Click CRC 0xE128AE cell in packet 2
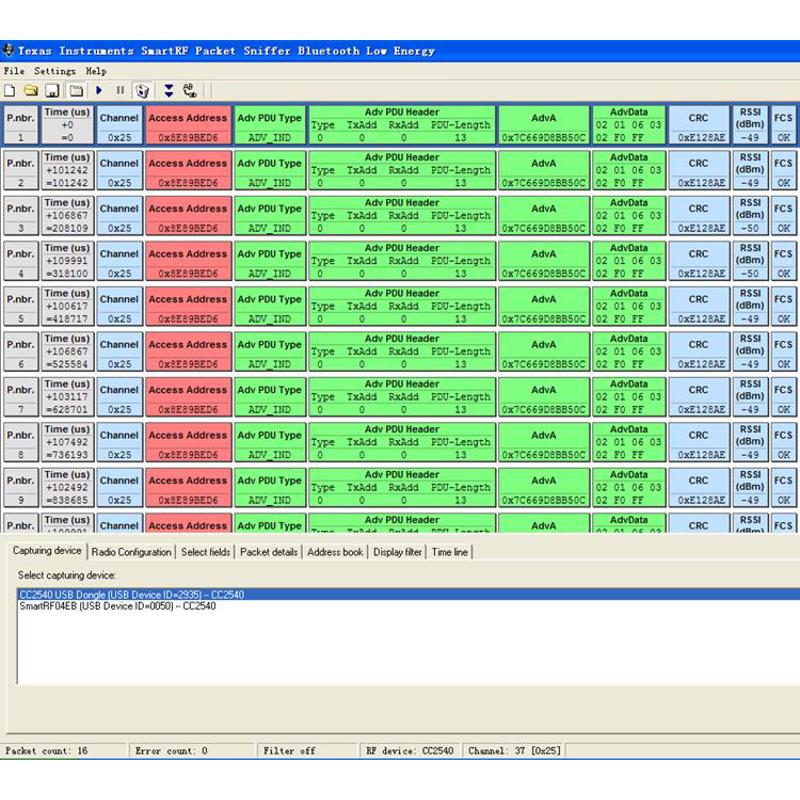The image size is (800, 800). [x=698, y=170]
